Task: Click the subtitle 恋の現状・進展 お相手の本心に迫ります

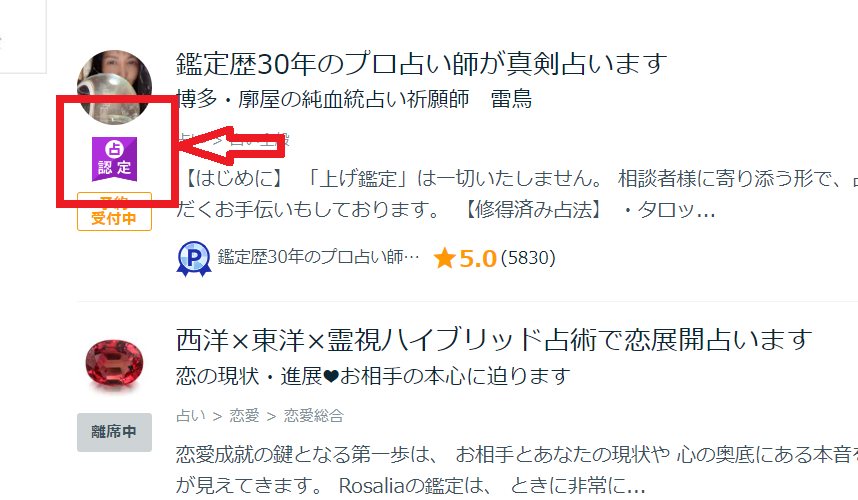Action: tap(373, 376)
